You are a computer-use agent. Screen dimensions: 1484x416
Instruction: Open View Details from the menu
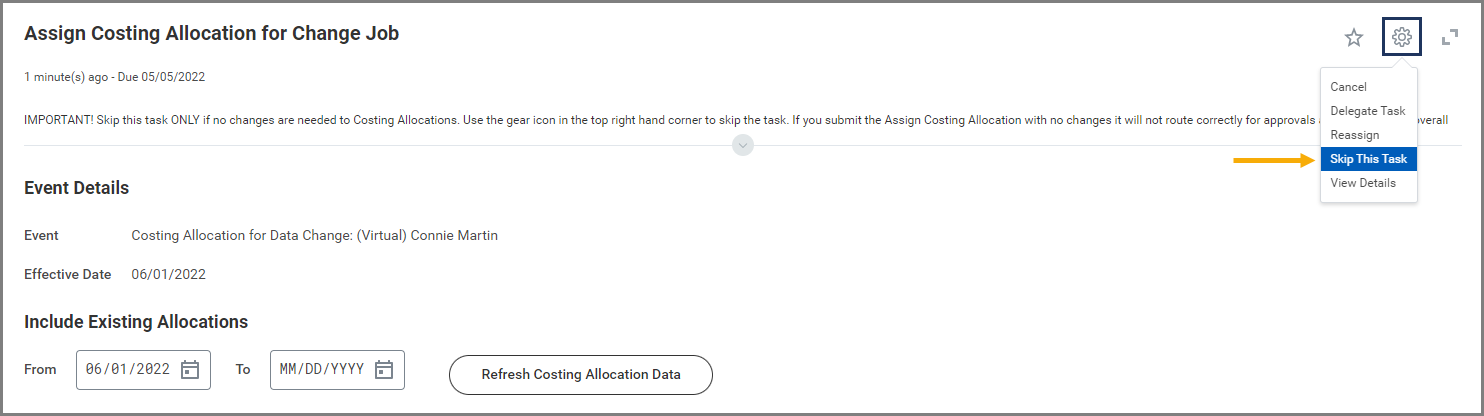pos(1363,183)
